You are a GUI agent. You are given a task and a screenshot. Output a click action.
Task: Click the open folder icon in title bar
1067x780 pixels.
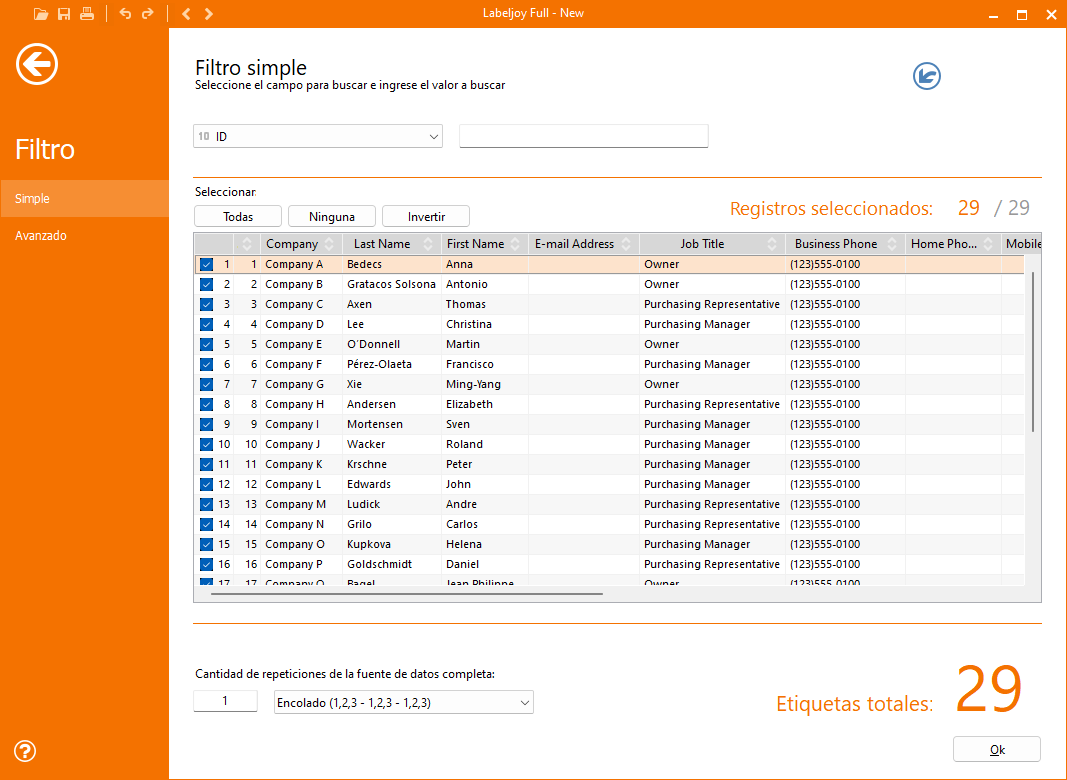(x=40, y=14)
